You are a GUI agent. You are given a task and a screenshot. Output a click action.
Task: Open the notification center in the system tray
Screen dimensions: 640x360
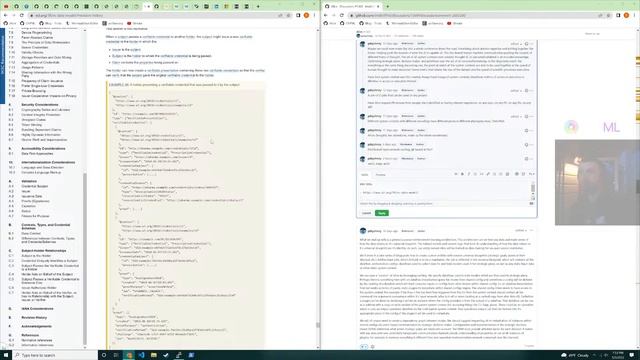tap(632, 355)
